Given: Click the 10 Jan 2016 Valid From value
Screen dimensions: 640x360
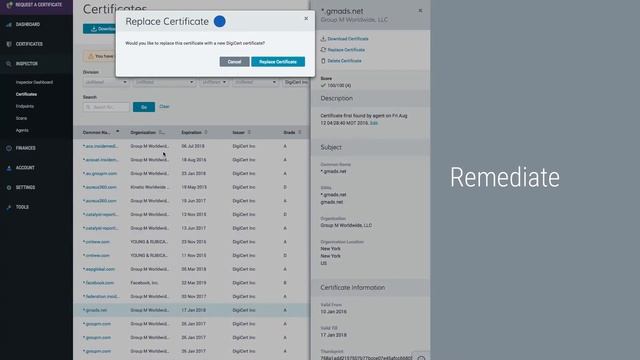Looking at the screenshot, I should tap(333, 311).
